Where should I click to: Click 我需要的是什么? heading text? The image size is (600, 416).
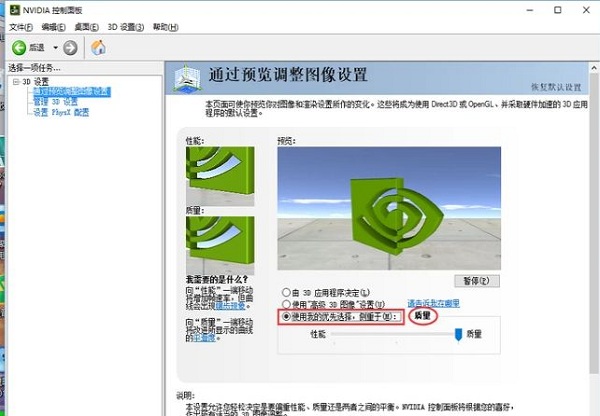click(217, 279)
